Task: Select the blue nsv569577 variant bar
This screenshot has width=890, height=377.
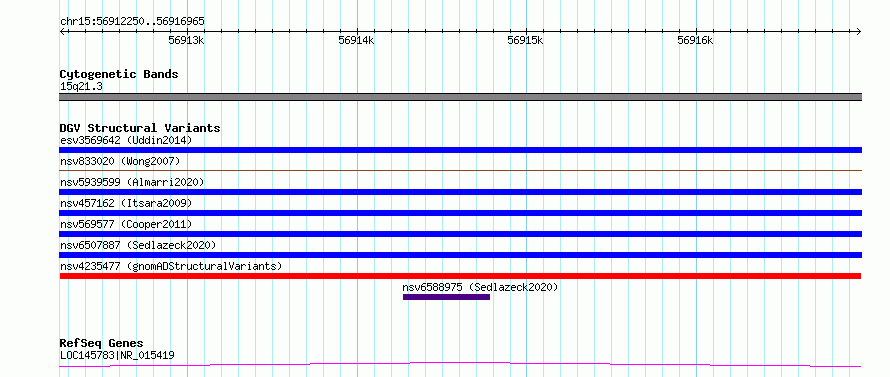Action: click(460, 234)
